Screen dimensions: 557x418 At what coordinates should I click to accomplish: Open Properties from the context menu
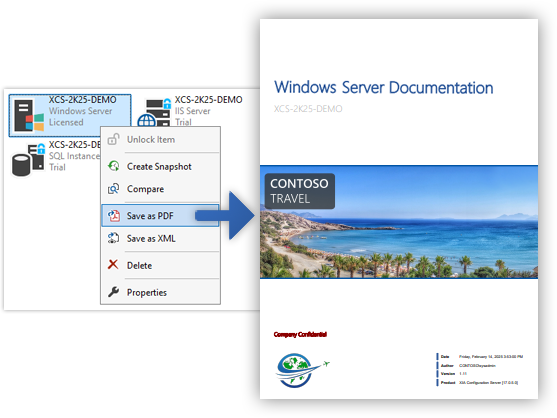[160, 292]
